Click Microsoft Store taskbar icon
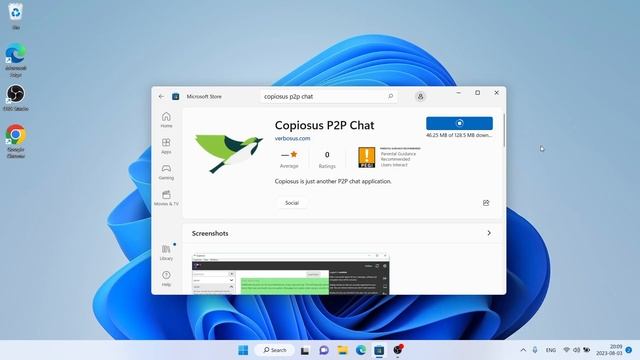This screenshot has height=360, width=640. (x=379, y=350)
